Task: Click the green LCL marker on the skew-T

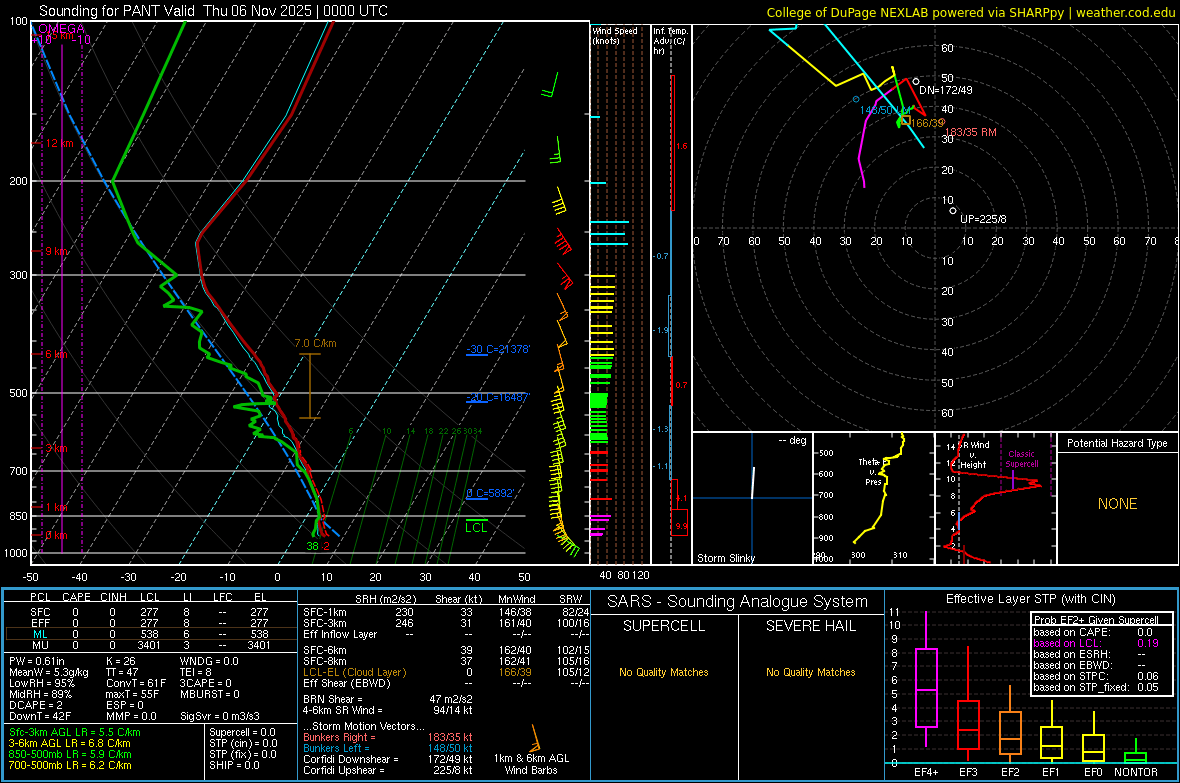Action: tap(477, 526)
